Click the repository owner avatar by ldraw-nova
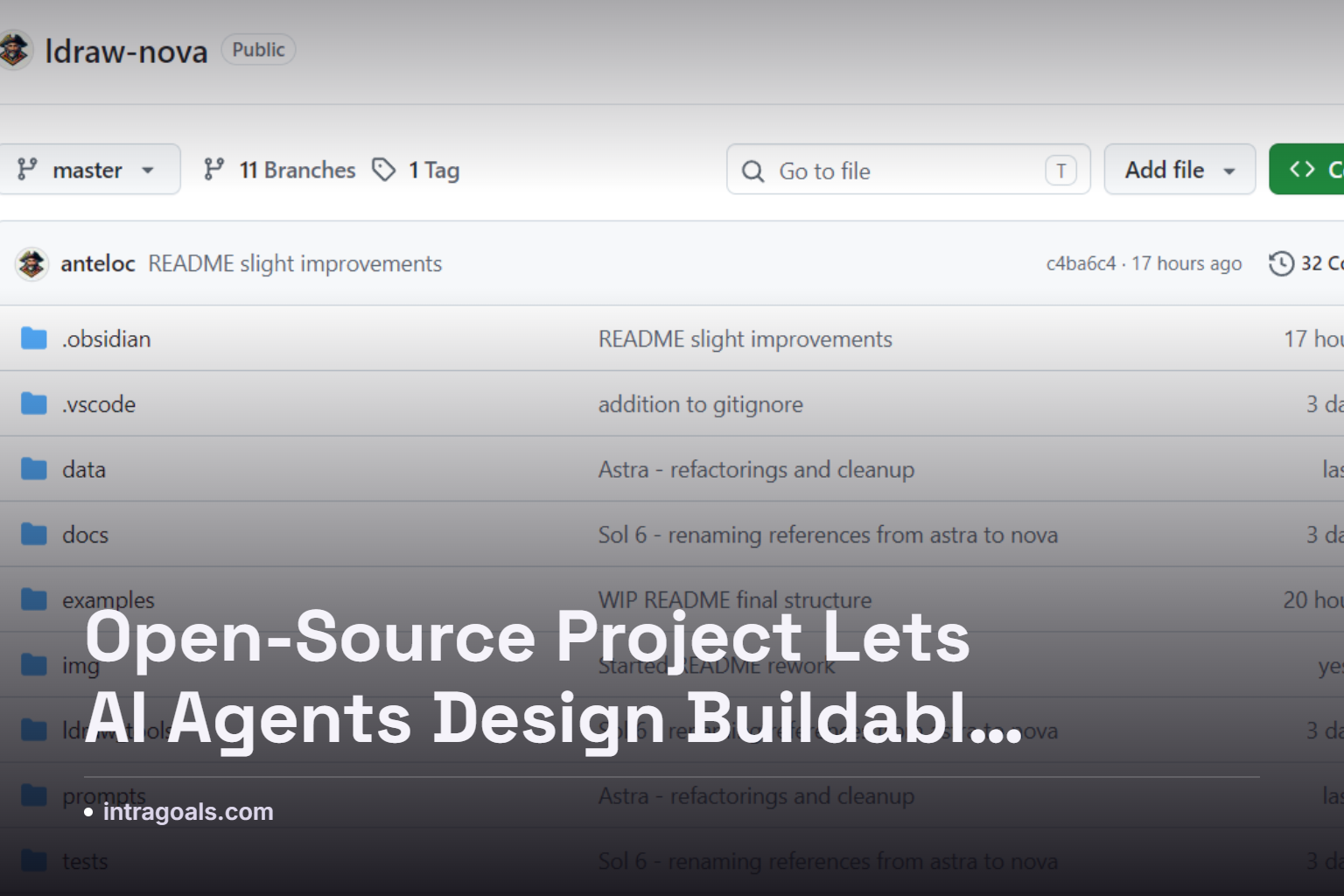Viewport: 1344px width, 896px height. (14, 50)
